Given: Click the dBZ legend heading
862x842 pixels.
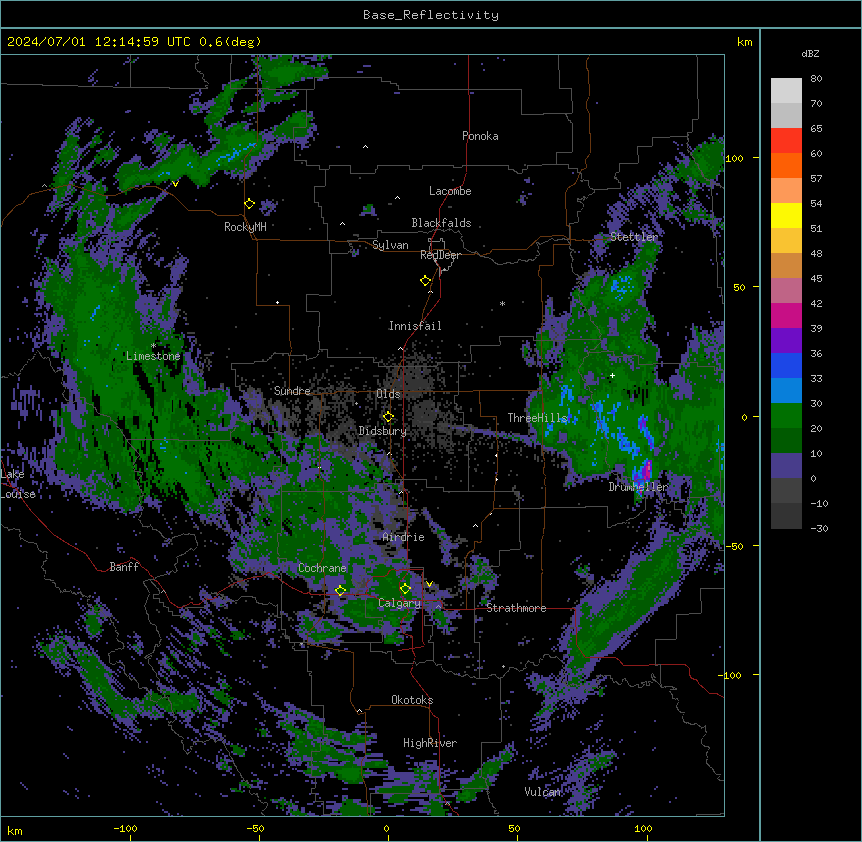Looking at the screenshot, I should coord(810,53).
